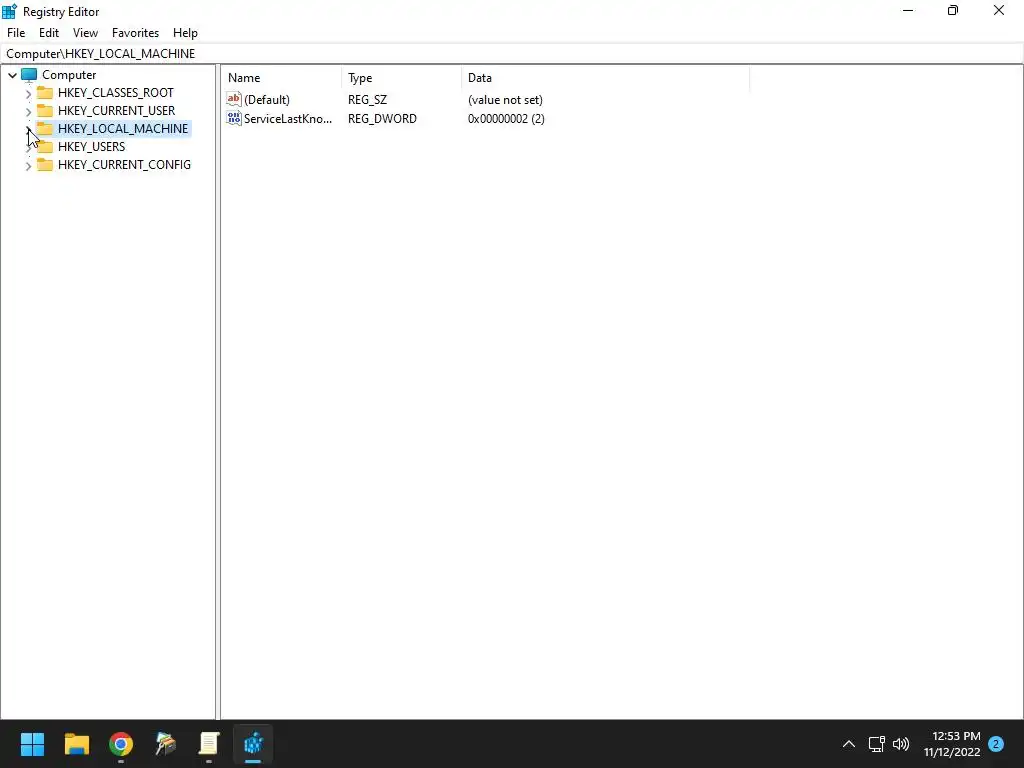Select the HKEY_CURRENT_CONFIG key label
Screen dimensions: 1024x768
pos(124,165)
